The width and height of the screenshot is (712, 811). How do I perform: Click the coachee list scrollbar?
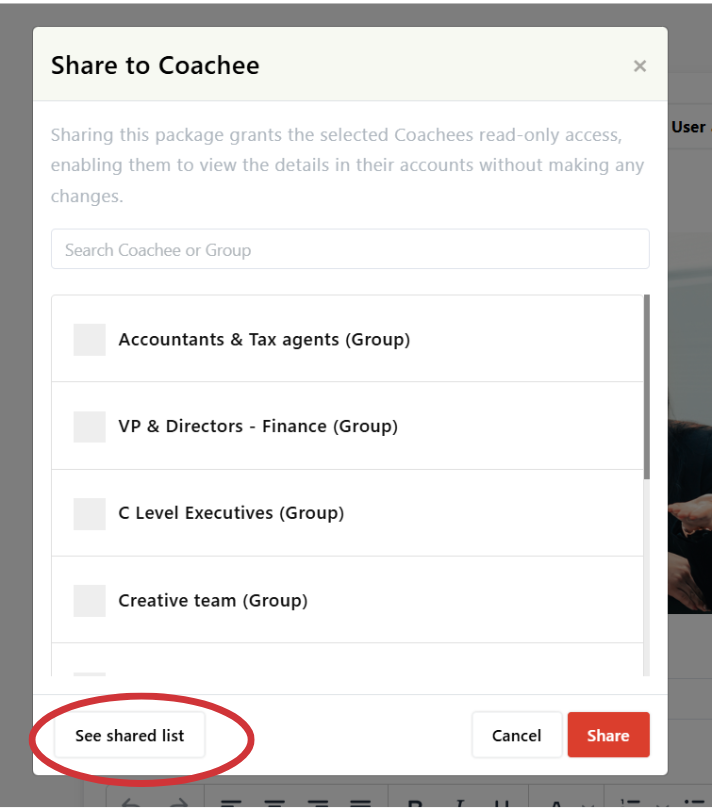click(x=647, y=390)
